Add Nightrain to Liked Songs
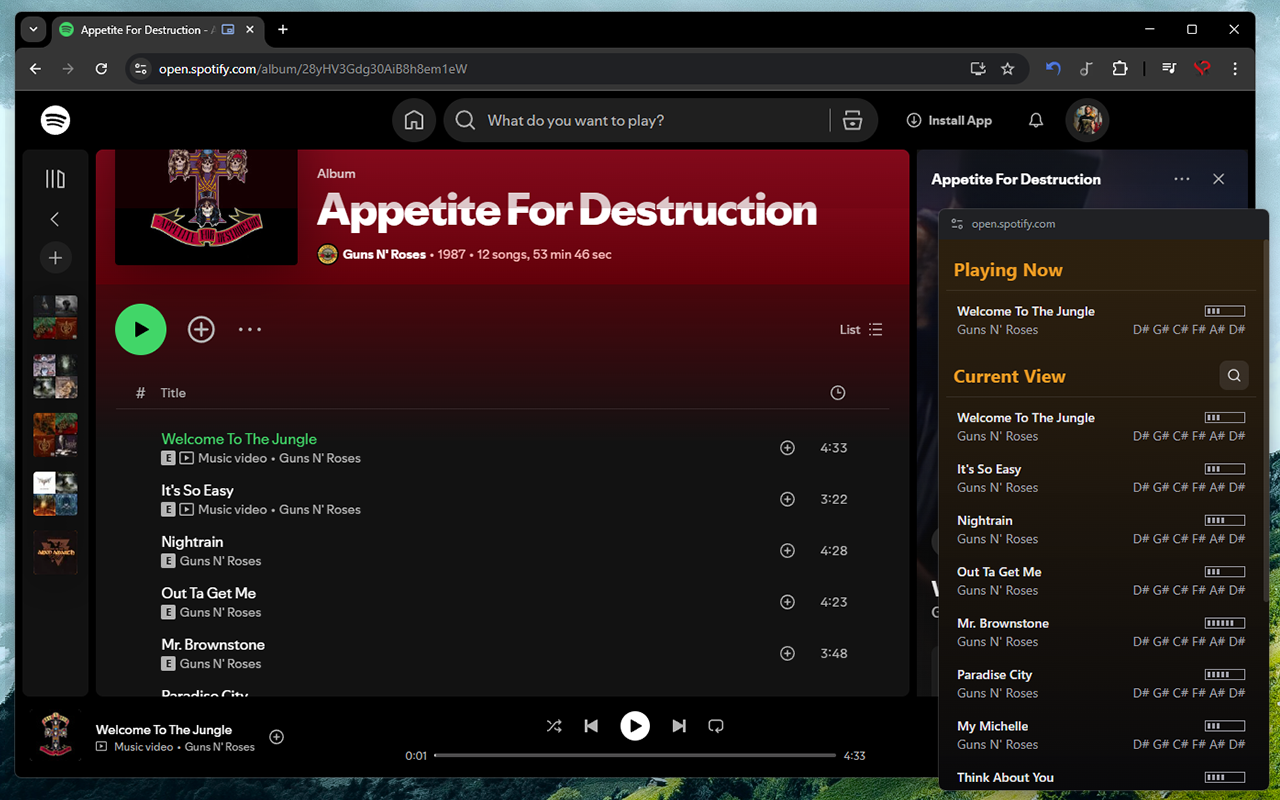Image resolution: width=1280 pixels, height=800 pixels. (787, 551)
